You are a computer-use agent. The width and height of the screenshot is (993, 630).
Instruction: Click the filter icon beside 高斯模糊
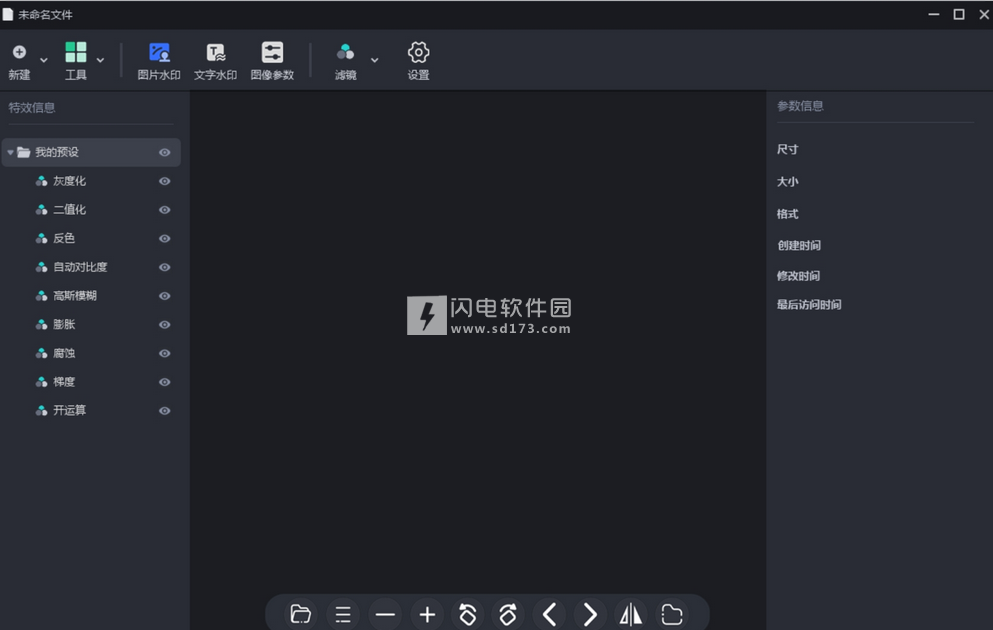(41, 296)
